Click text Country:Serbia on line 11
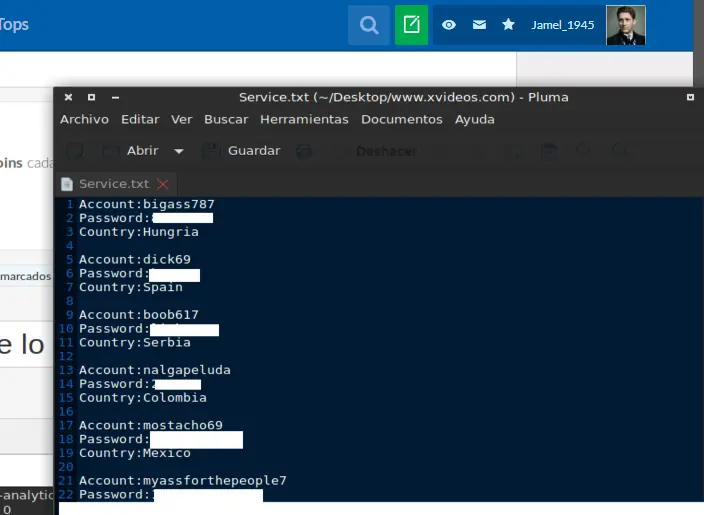This screenshot has width=704, height=515. pos(135,343)
